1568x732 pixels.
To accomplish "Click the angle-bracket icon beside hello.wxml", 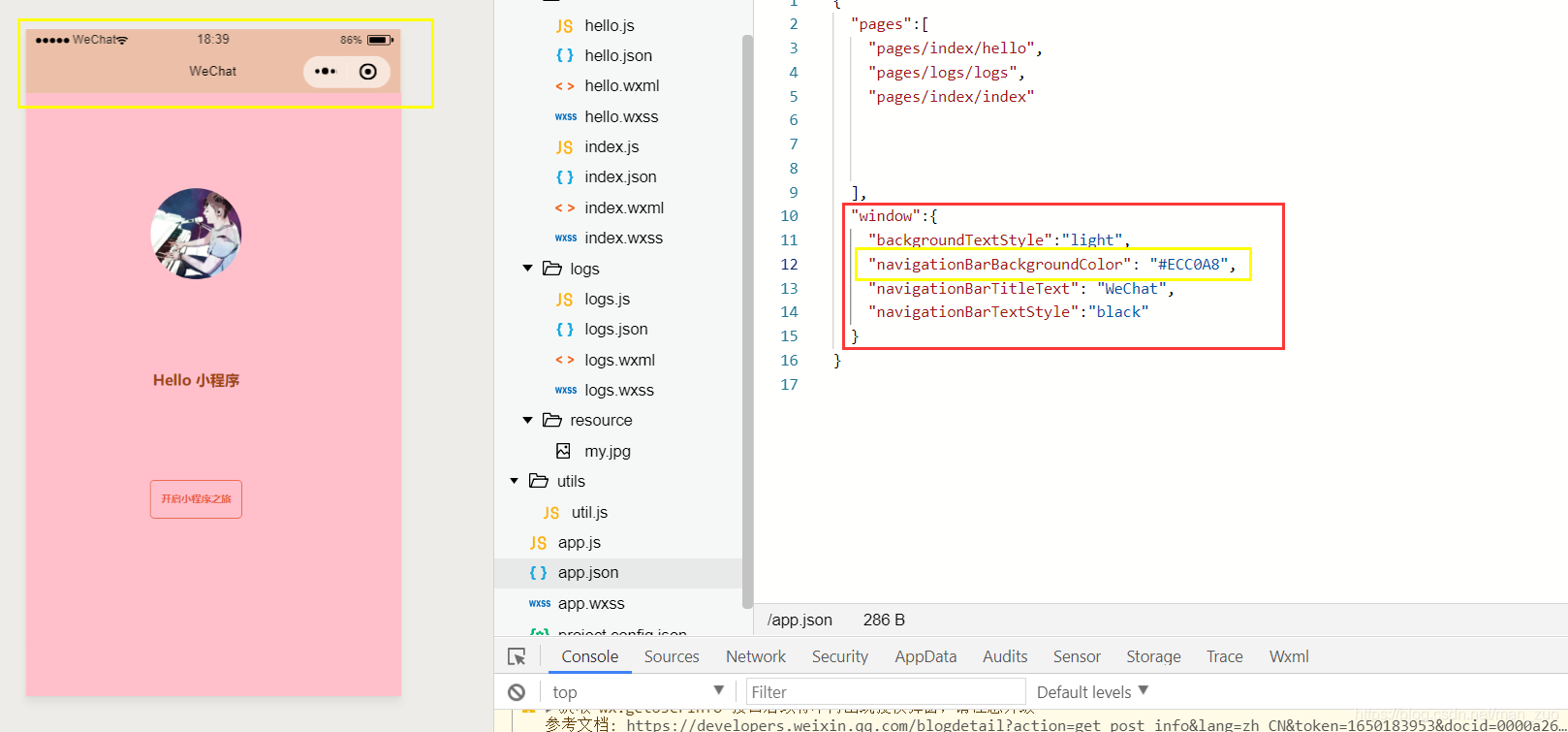I will [x=565, y=86].
